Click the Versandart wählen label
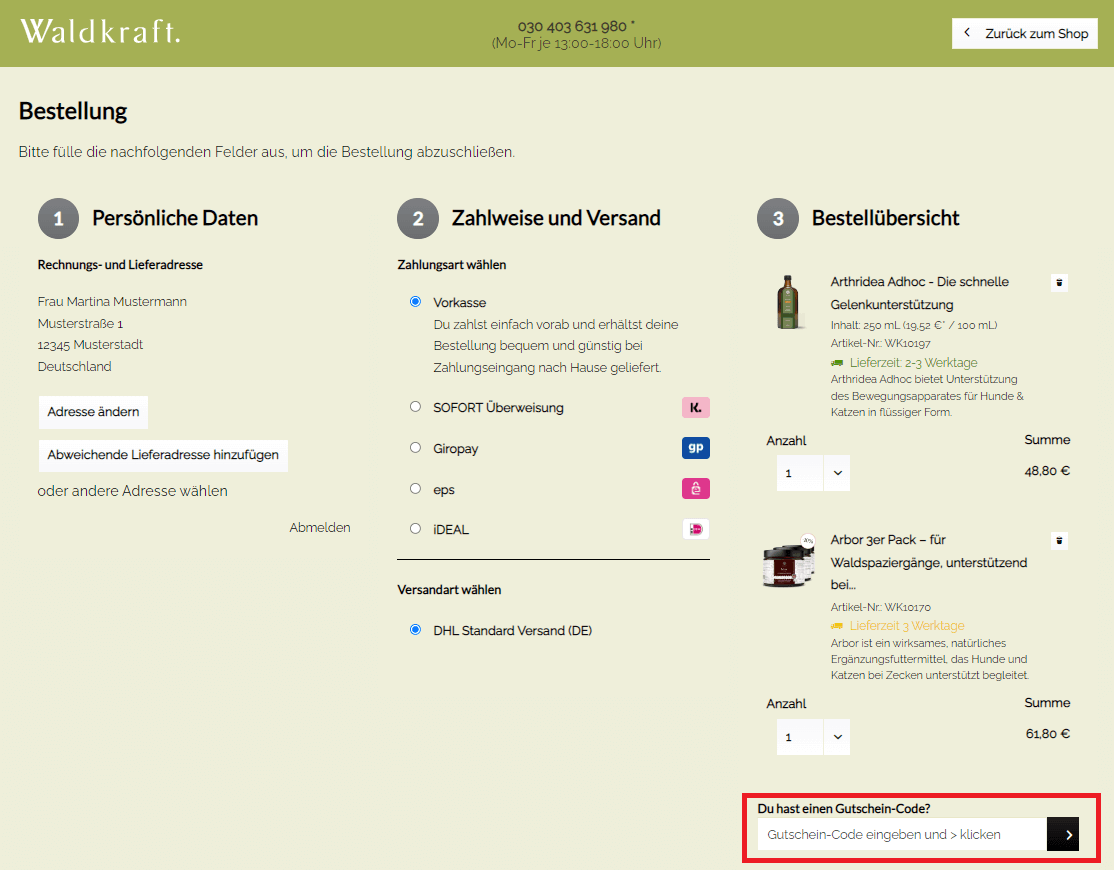The image size is (1114, 870). point(449,589)
